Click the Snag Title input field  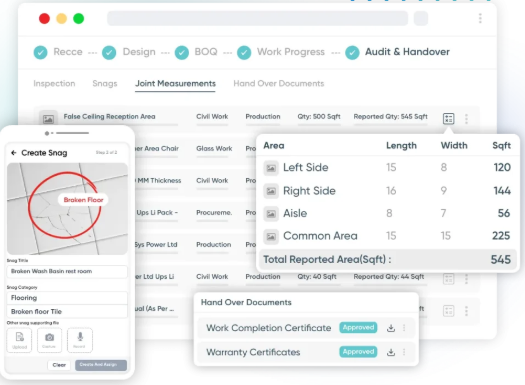pos(67,272)
